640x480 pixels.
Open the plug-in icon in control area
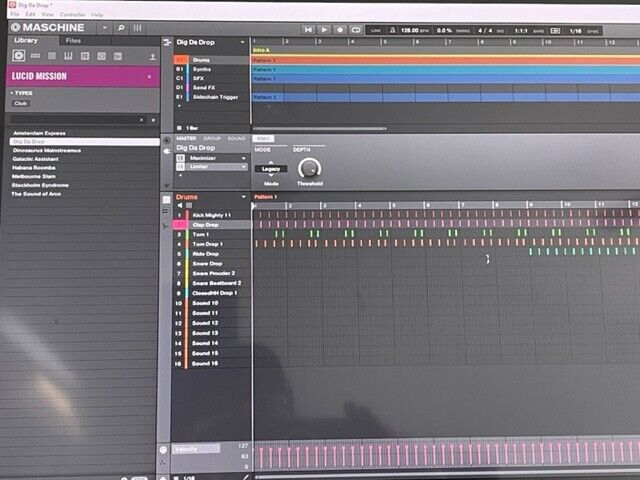coord(167,151)
